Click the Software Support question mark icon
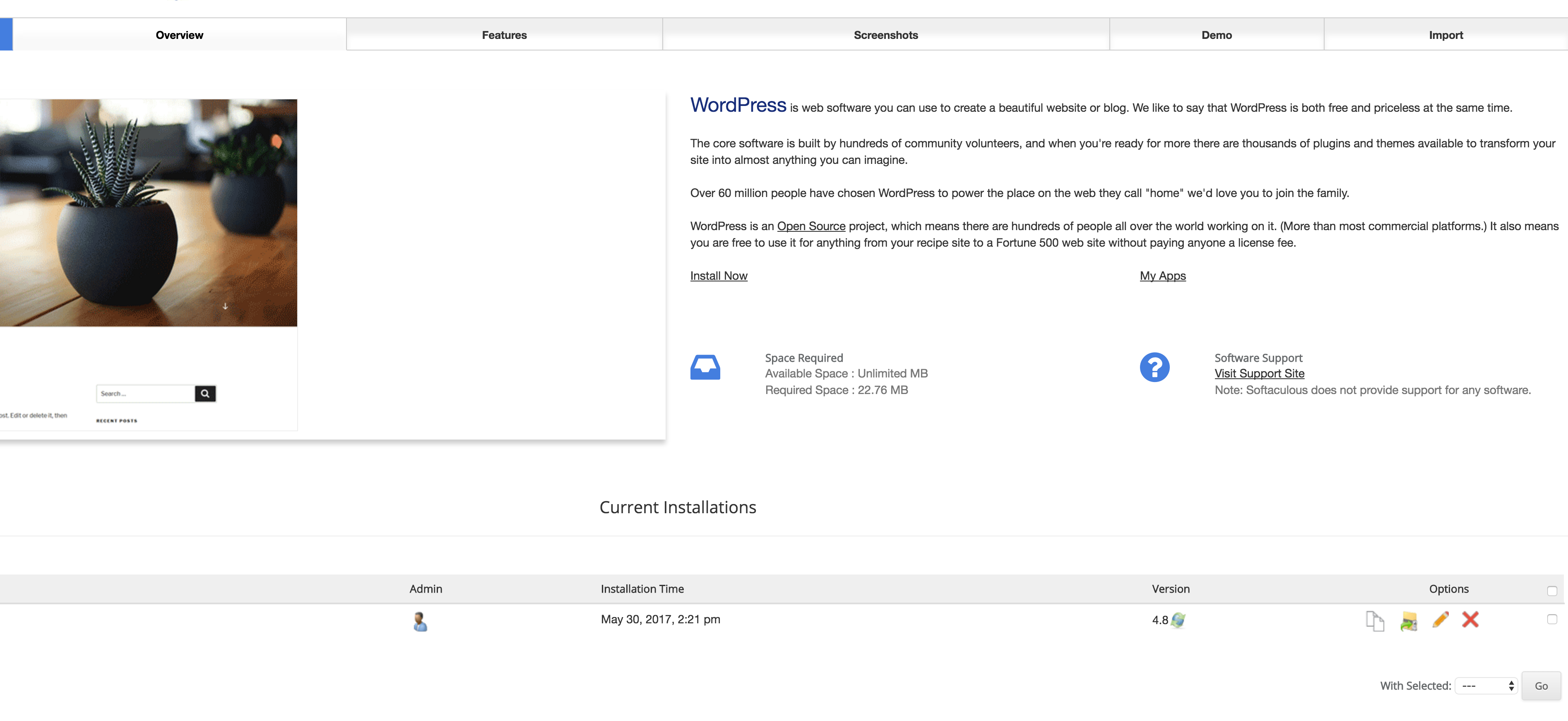Viewport: 1568px width, 721px height. (1154, 368)
